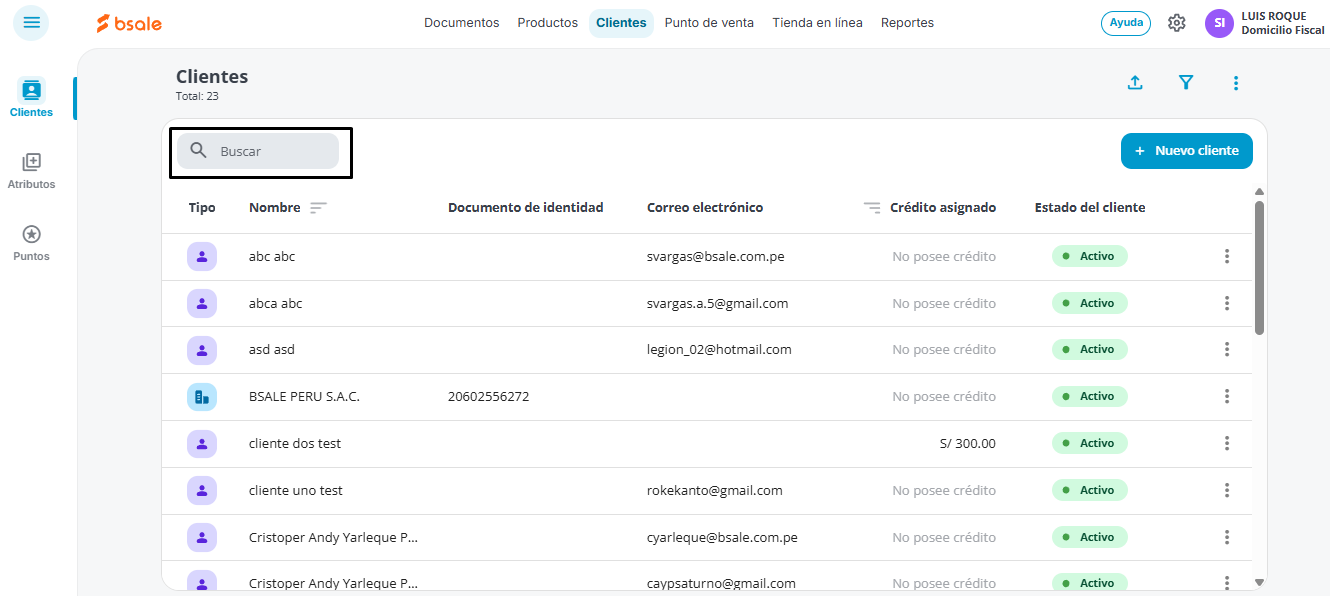Screen dimensions: 1330x596
Task: Click document number 20602556272
Action: click(489, 397)
